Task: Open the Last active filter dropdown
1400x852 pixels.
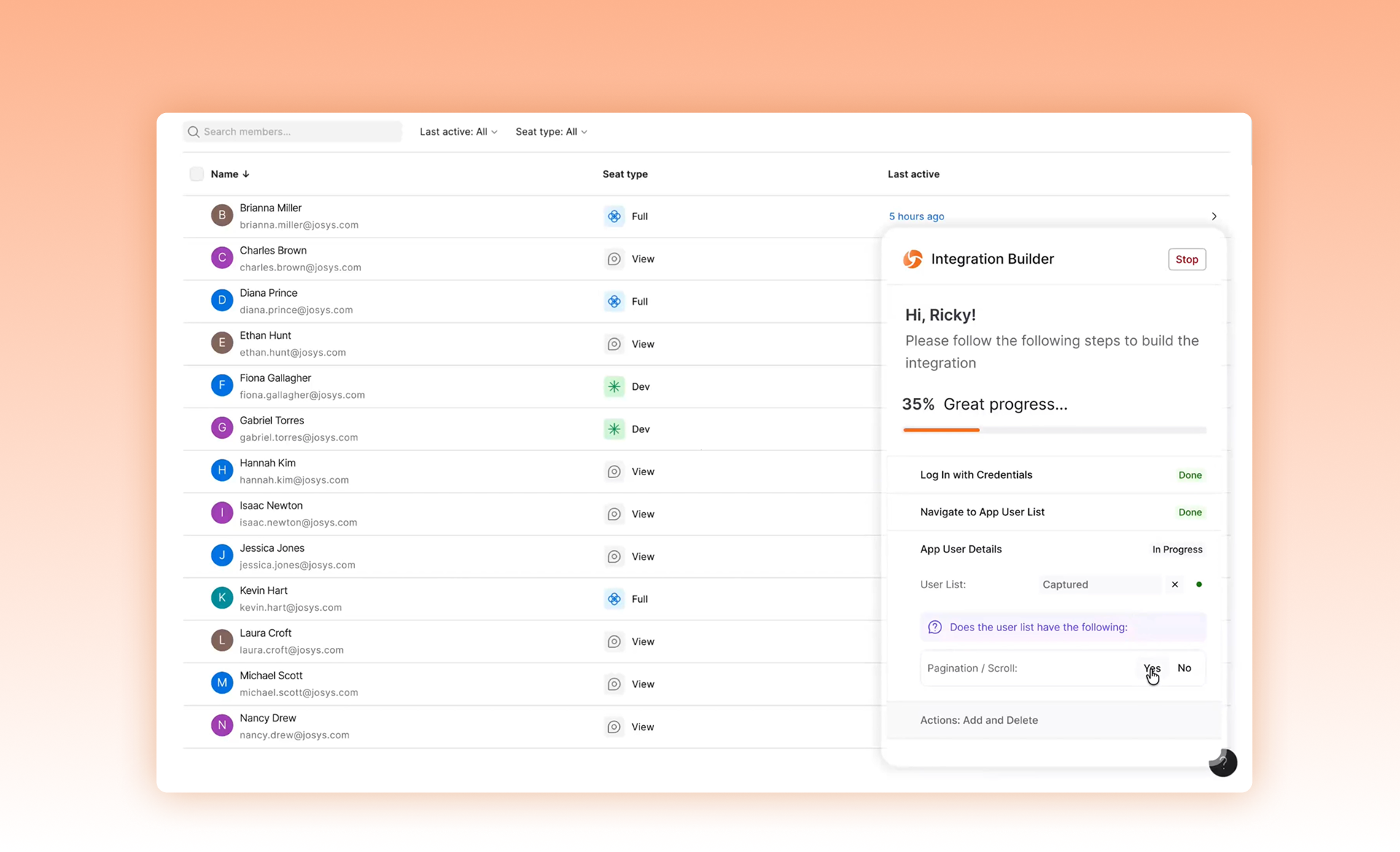Action: click(458, 132)
